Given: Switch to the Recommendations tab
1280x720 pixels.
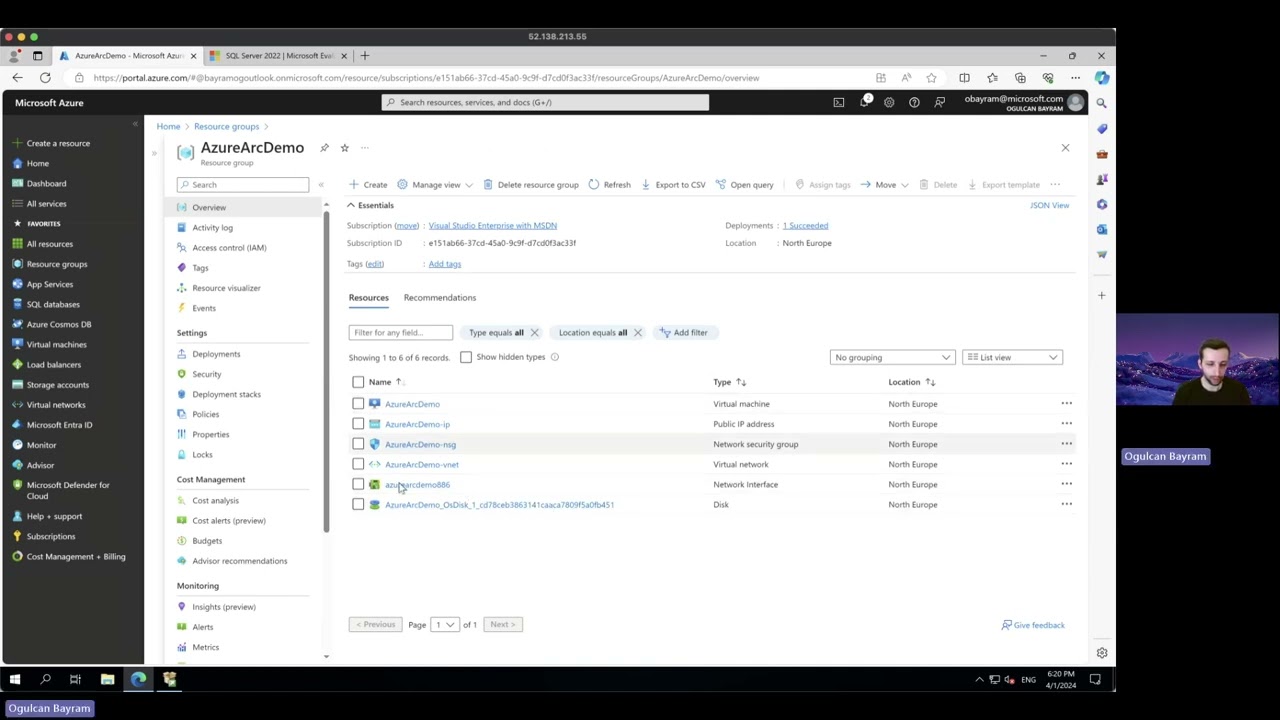Looking at the screenshot, I should (440, 297).
